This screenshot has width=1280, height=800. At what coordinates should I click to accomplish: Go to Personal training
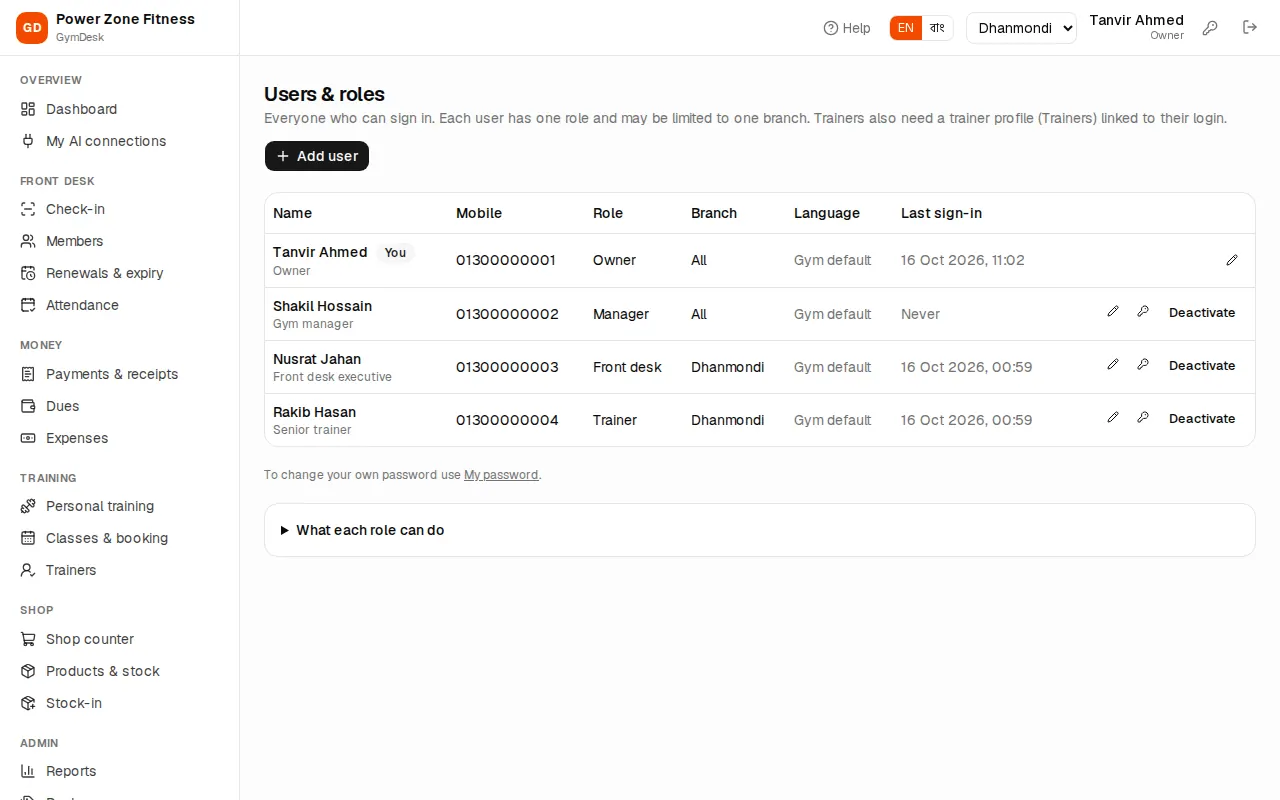120,506
